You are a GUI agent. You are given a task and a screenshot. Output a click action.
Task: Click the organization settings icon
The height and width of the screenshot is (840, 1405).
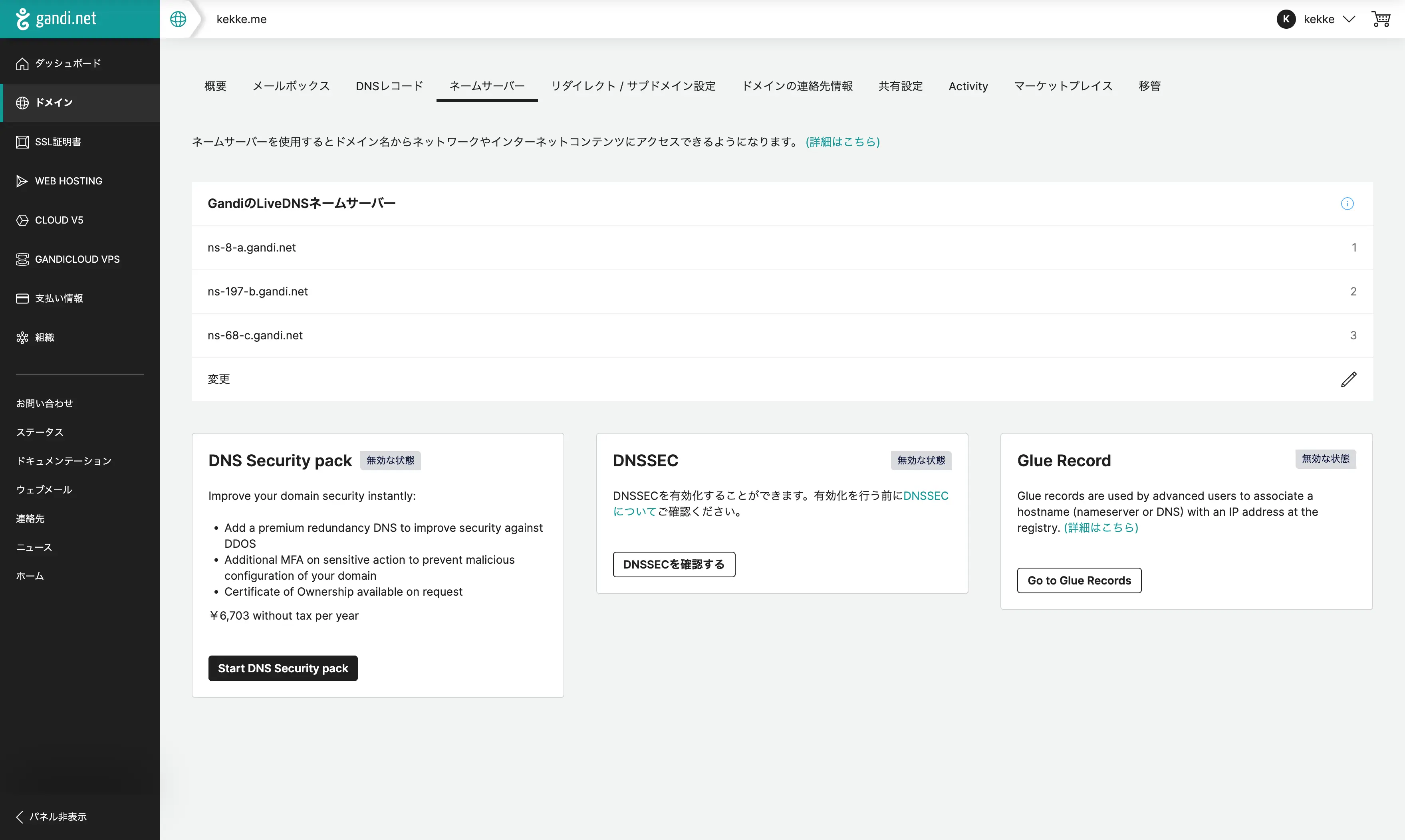(22, 337)
